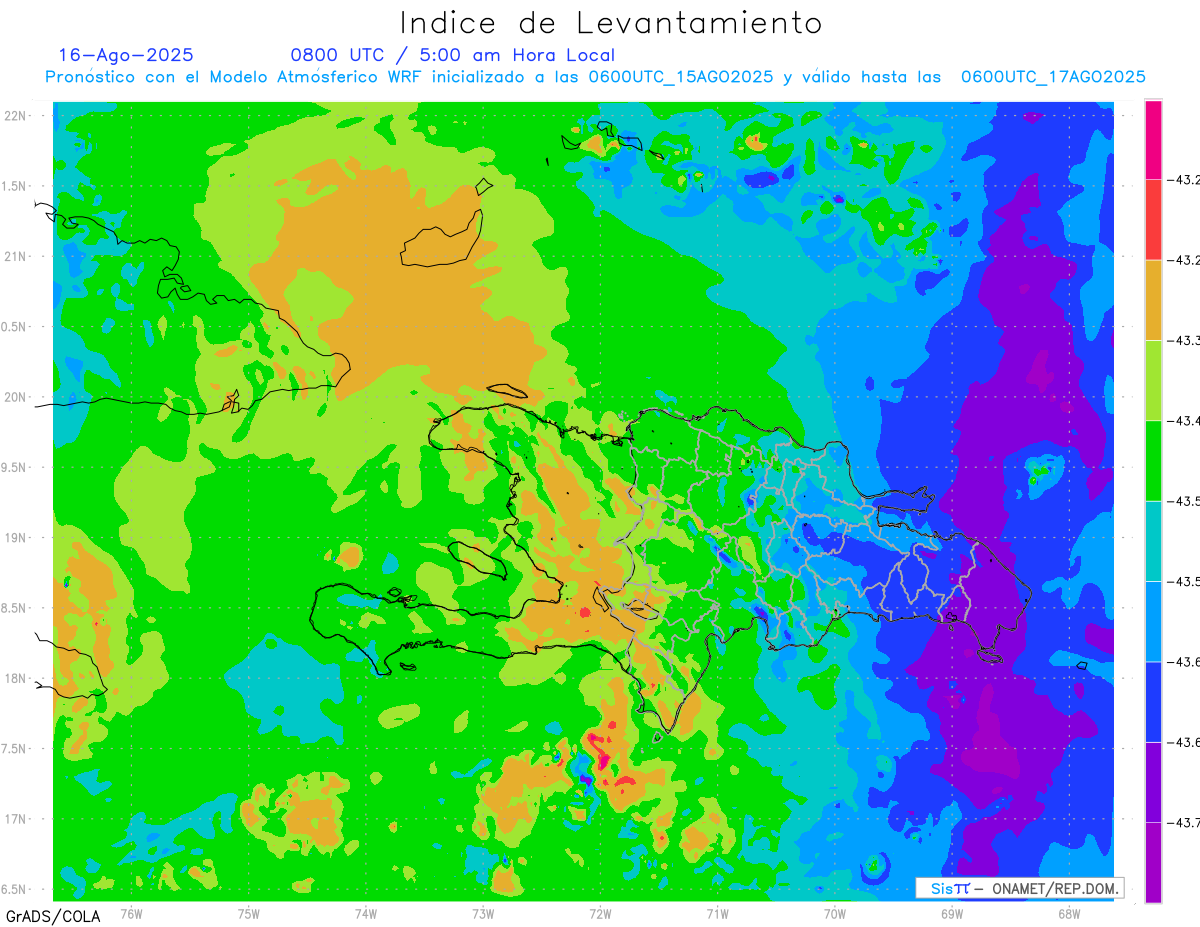Screen dimensions: 1200x927
Task: Click the '22N' latitude label
Action: [x=15, y=116]
